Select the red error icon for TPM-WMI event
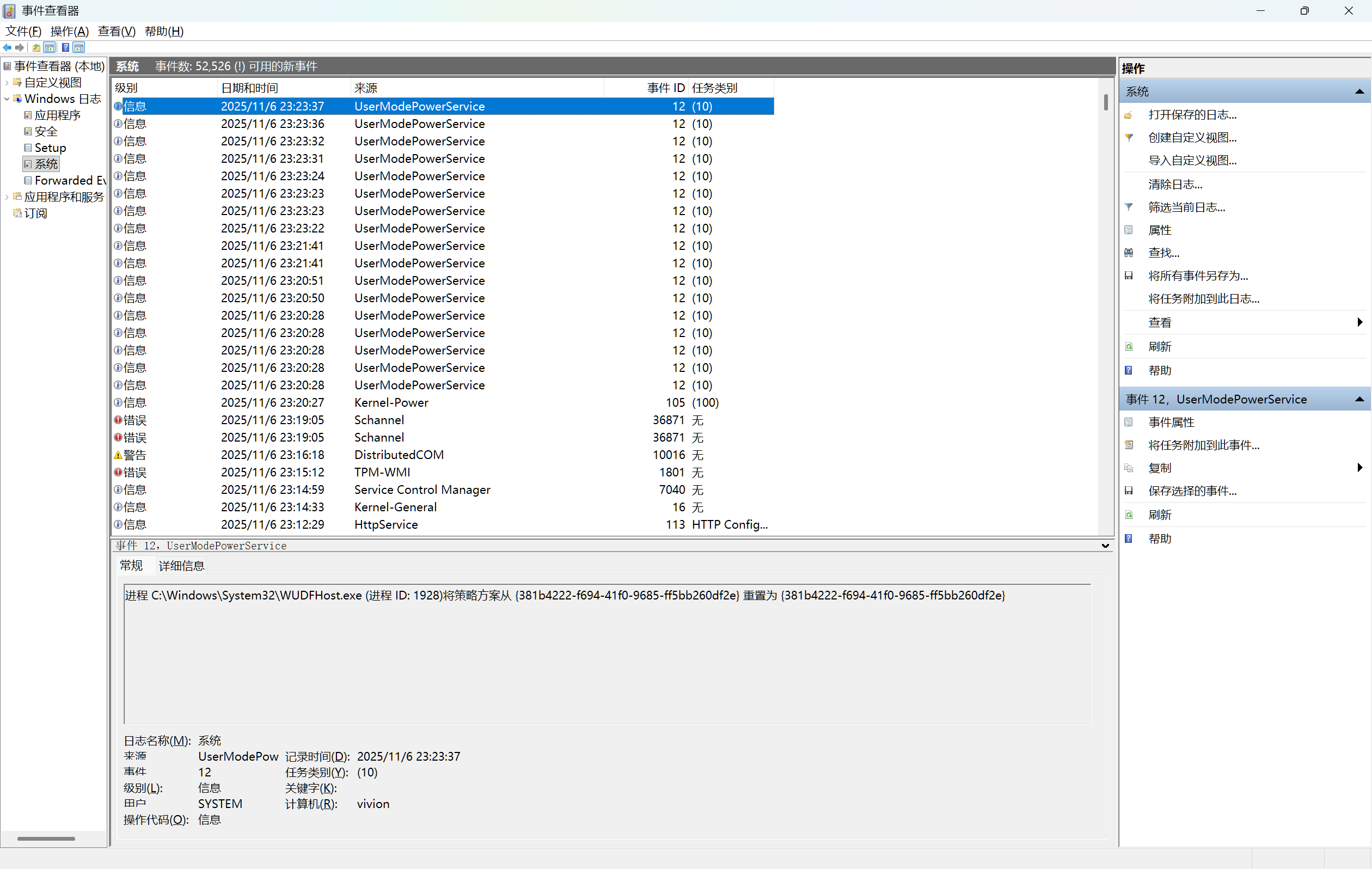 (118, 472)
